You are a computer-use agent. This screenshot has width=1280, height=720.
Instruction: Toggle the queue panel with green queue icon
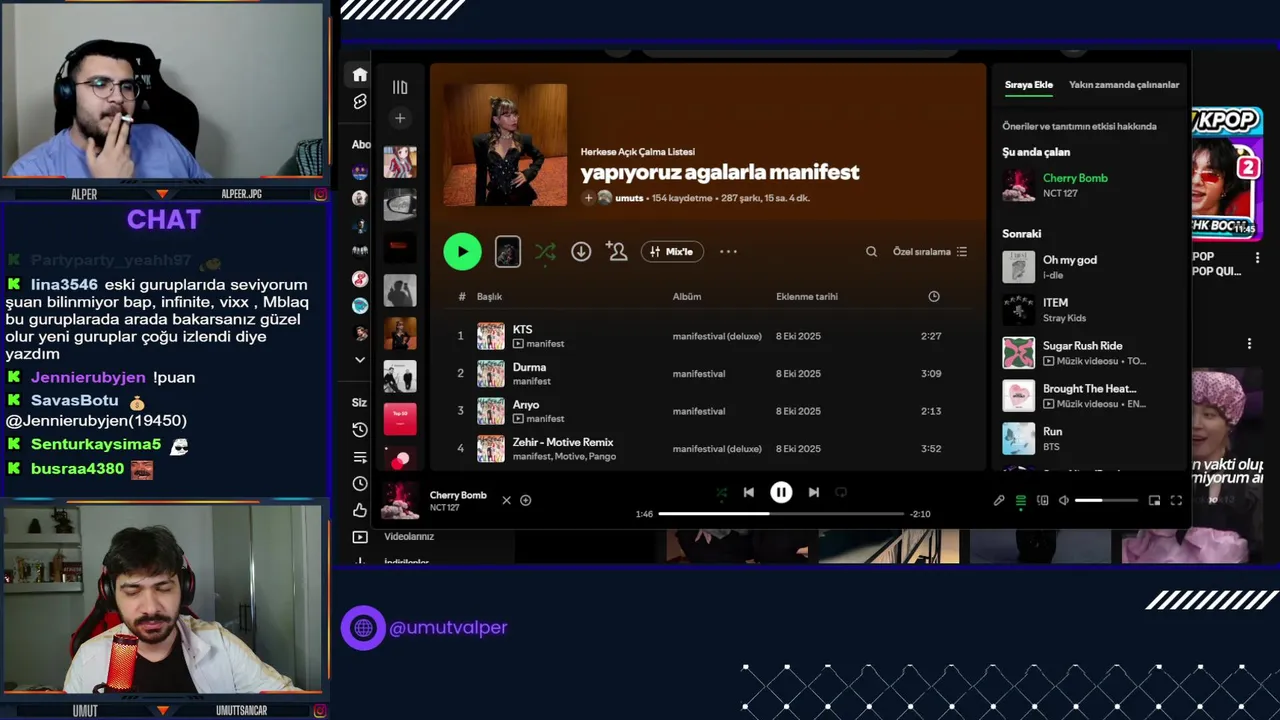point(1021,500)
